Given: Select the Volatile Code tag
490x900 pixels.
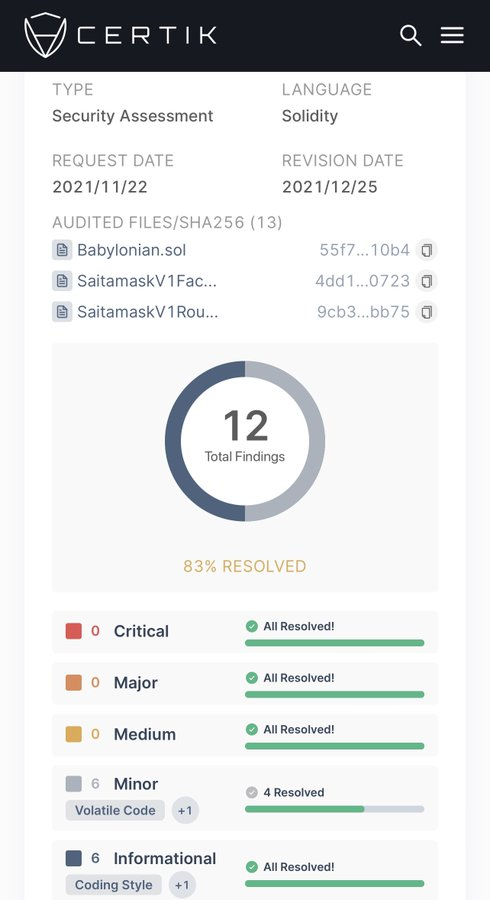Looking at the screenshot, I should 115,810.
